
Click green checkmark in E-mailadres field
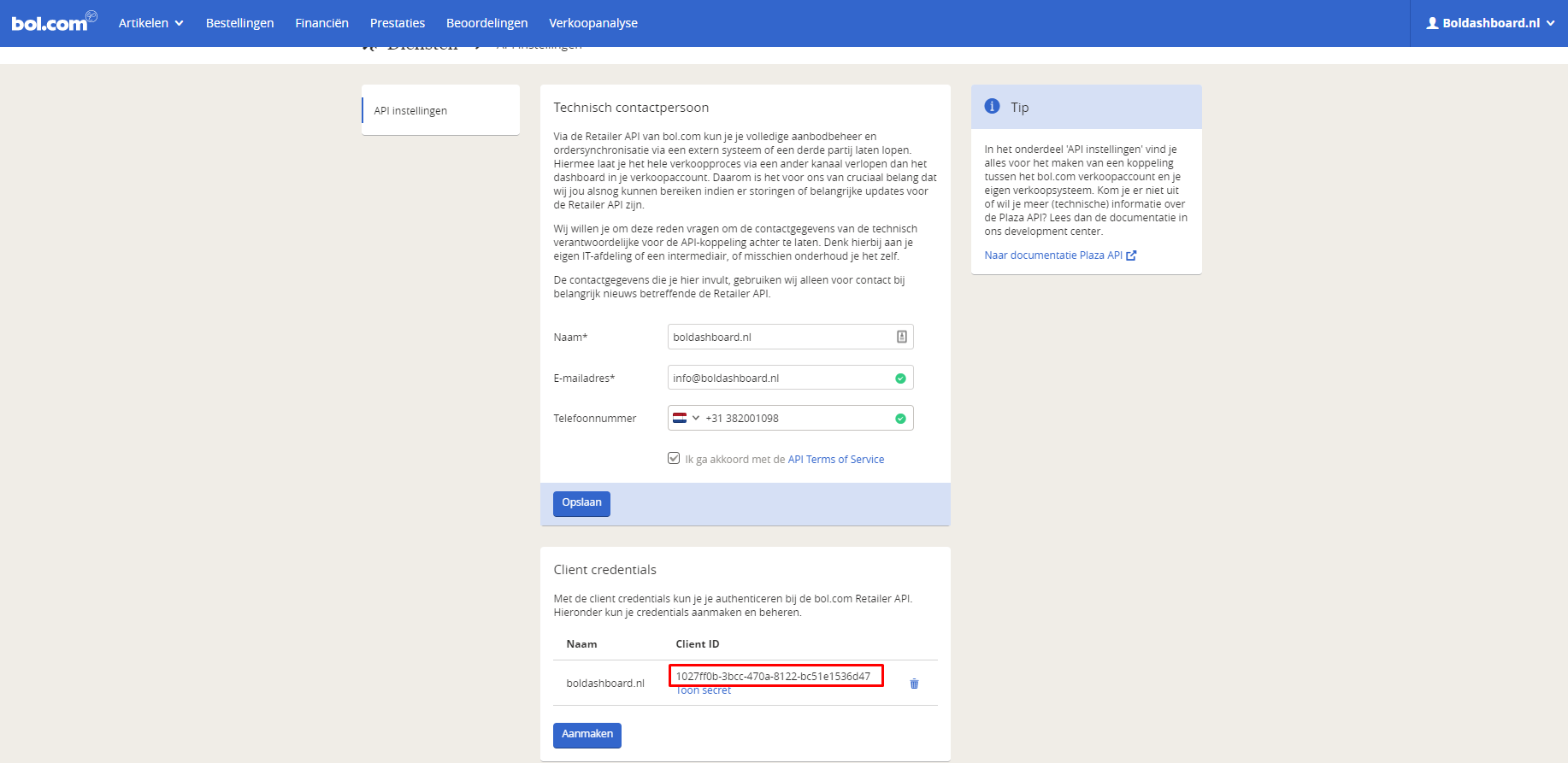pos(900,379)
